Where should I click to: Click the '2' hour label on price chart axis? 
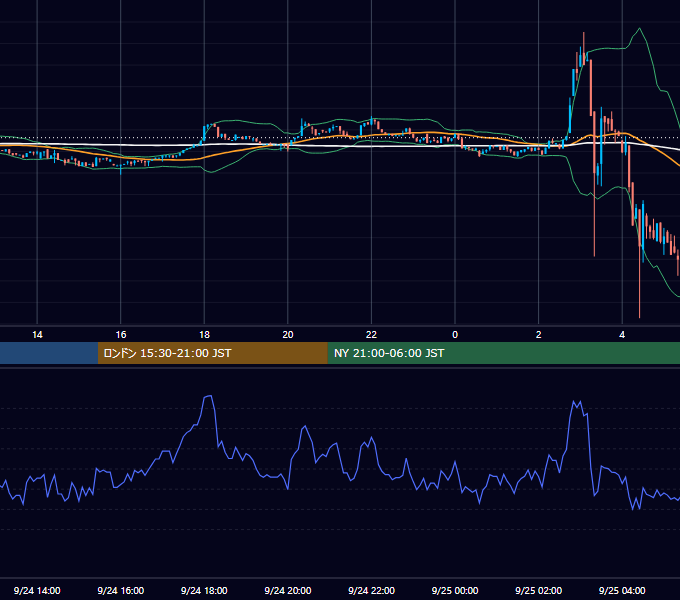(x=539, y=335)
